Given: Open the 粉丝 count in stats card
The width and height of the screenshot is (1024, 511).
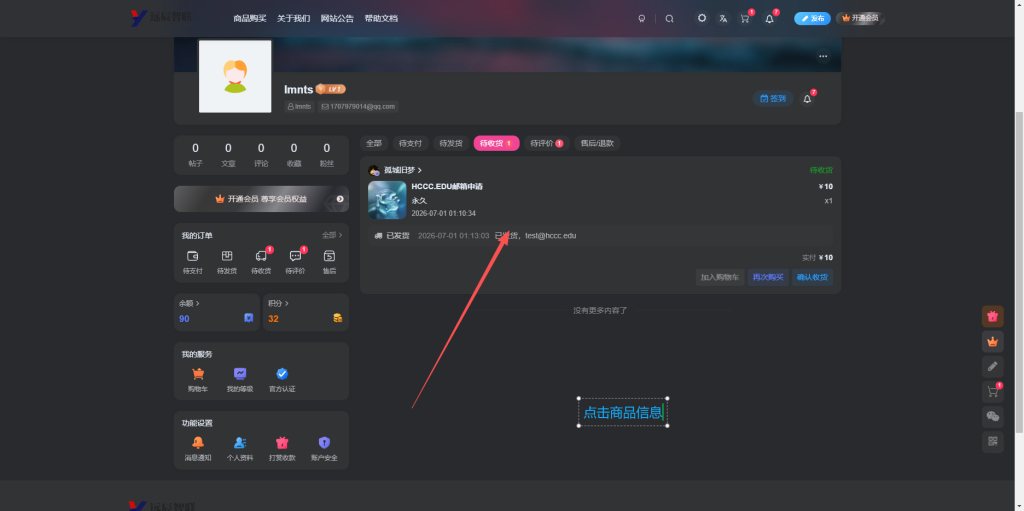Looking at the screenshot, I should click(327, 155).
